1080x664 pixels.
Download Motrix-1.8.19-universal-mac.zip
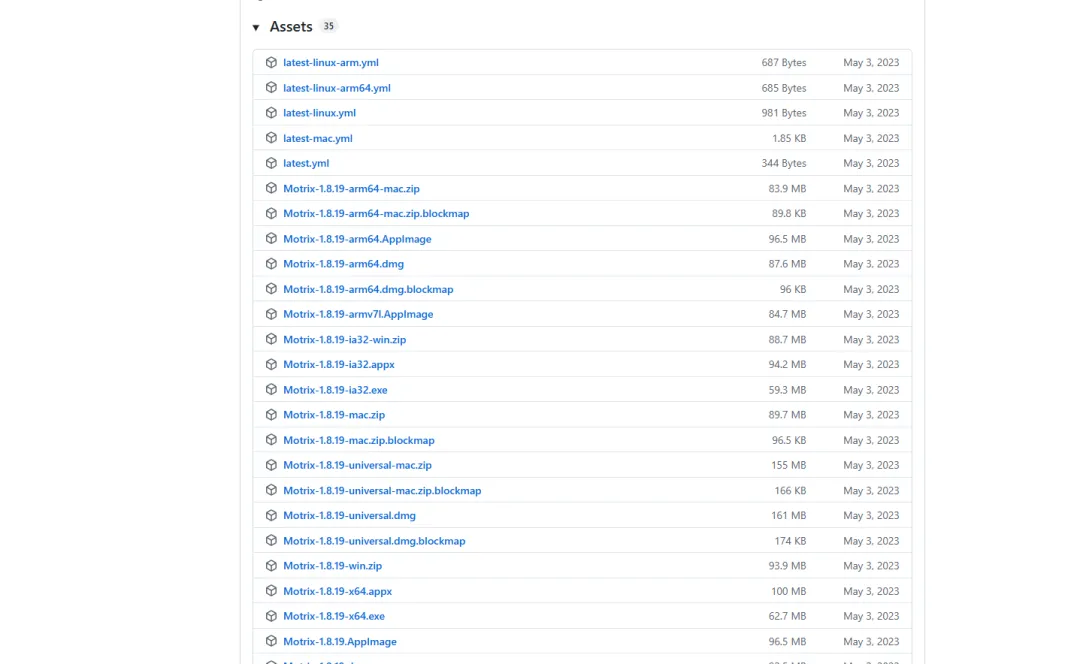357,465
